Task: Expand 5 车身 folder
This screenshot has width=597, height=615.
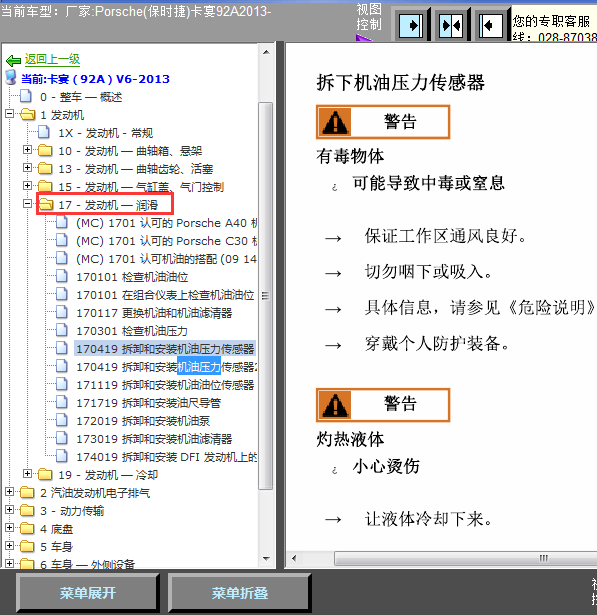Action: click(x=9, y=546)
